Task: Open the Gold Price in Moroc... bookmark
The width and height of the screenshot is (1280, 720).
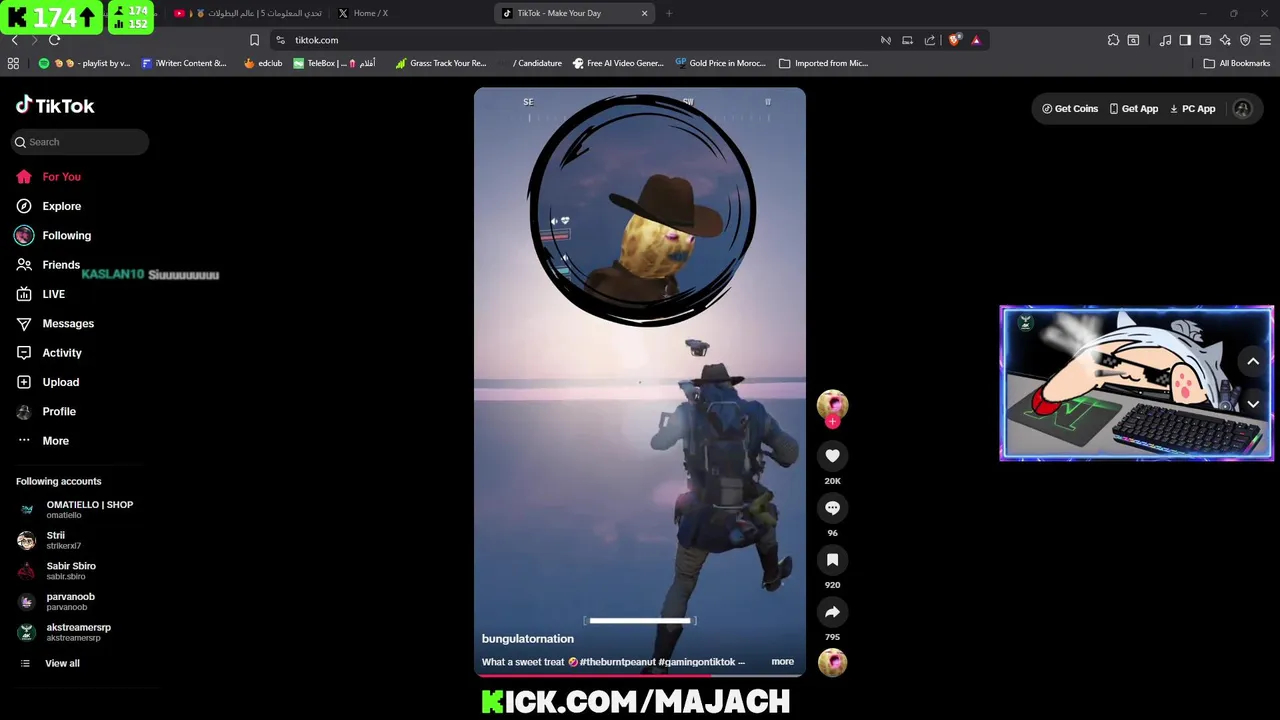Action: click(720, 63)
